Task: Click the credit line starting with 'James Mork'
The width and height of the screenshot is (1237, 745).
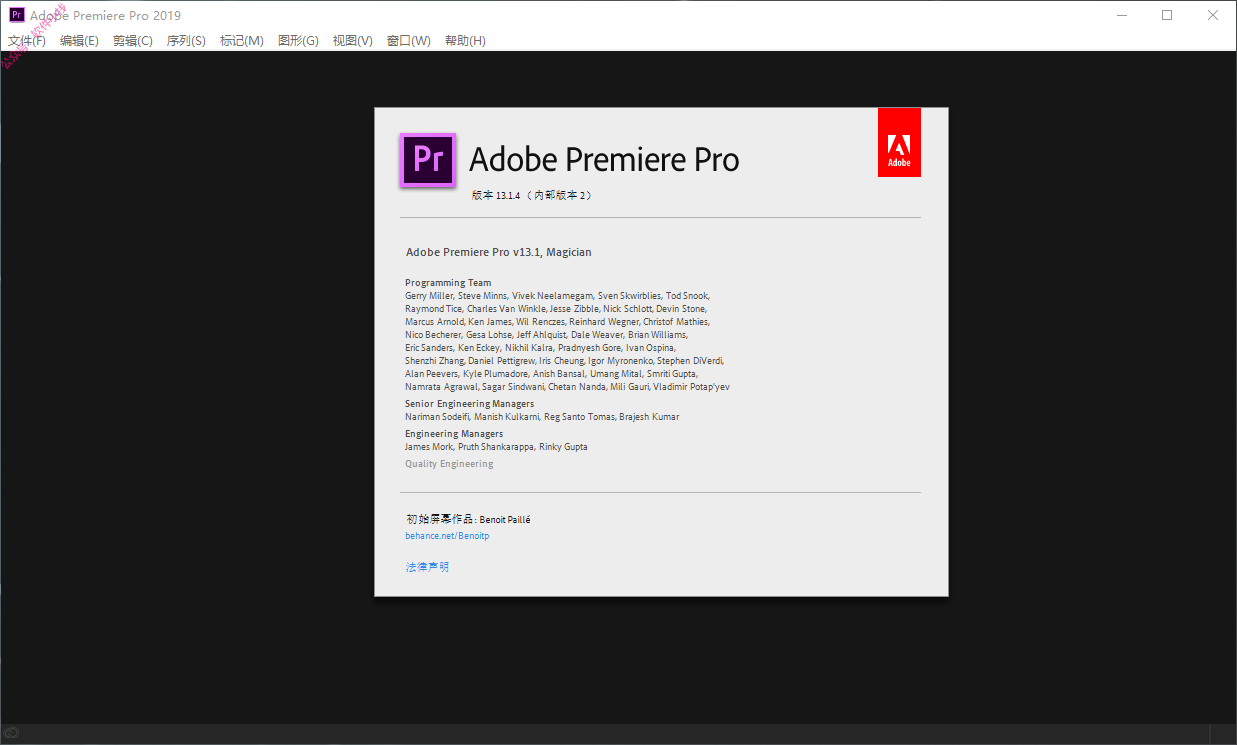Action: click(496, 447)
